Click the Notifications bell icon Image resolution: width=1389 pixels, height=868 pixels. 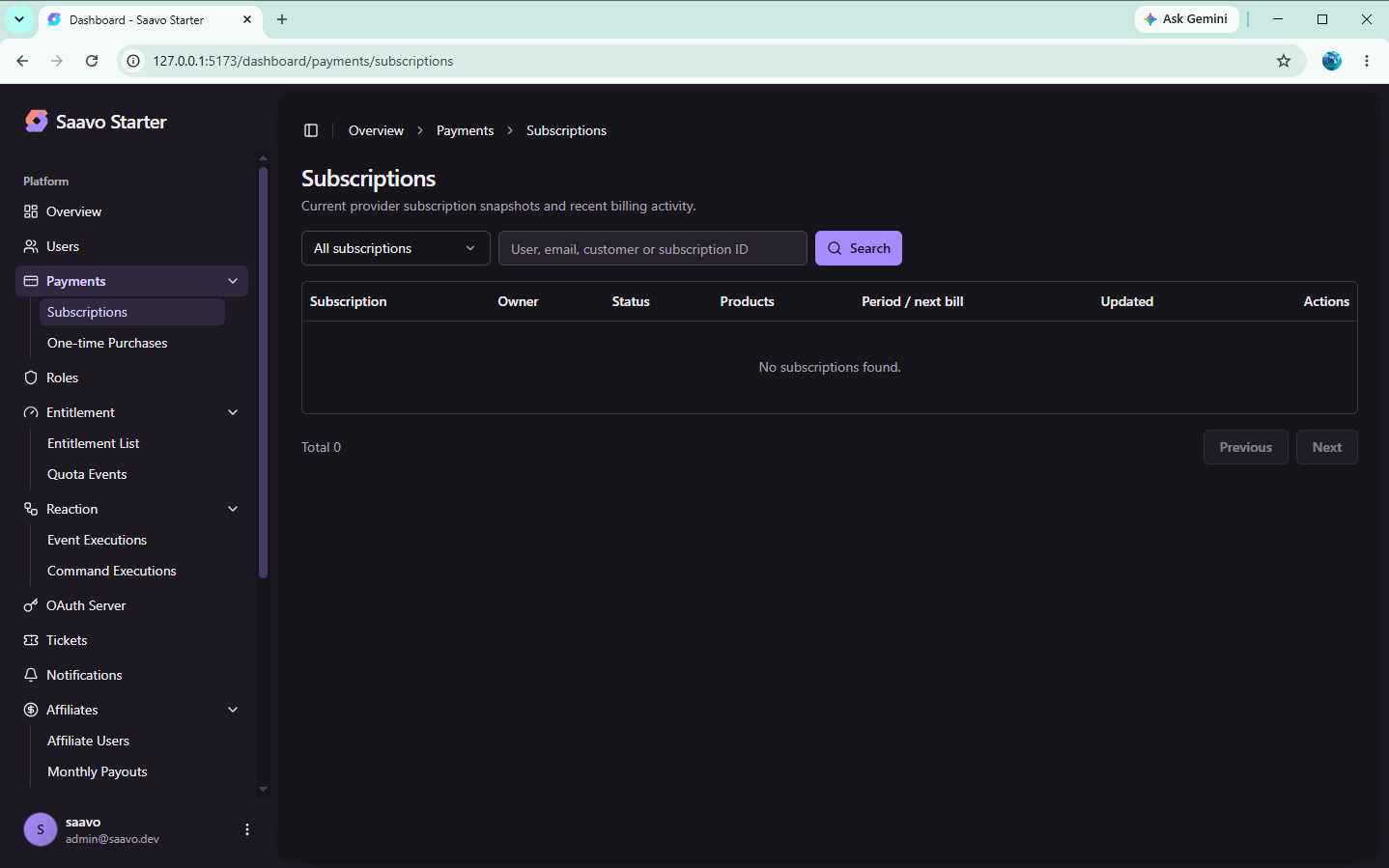tap(31, 675)
